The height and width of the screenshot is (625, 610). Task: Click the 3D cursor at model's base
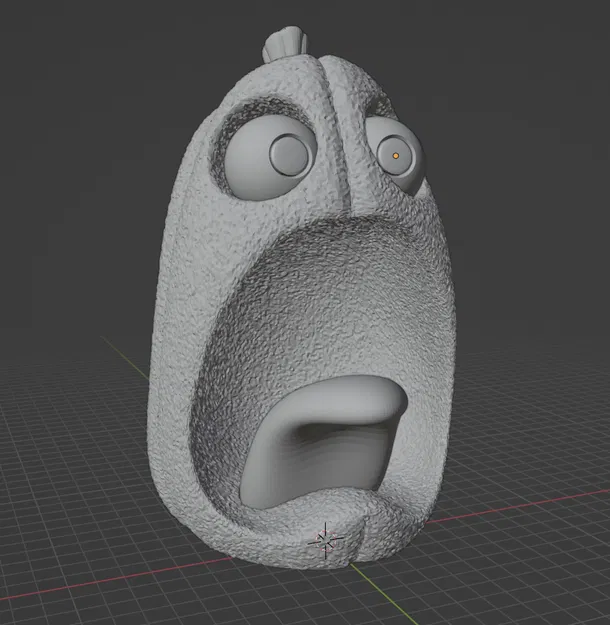tap(326, 541)
